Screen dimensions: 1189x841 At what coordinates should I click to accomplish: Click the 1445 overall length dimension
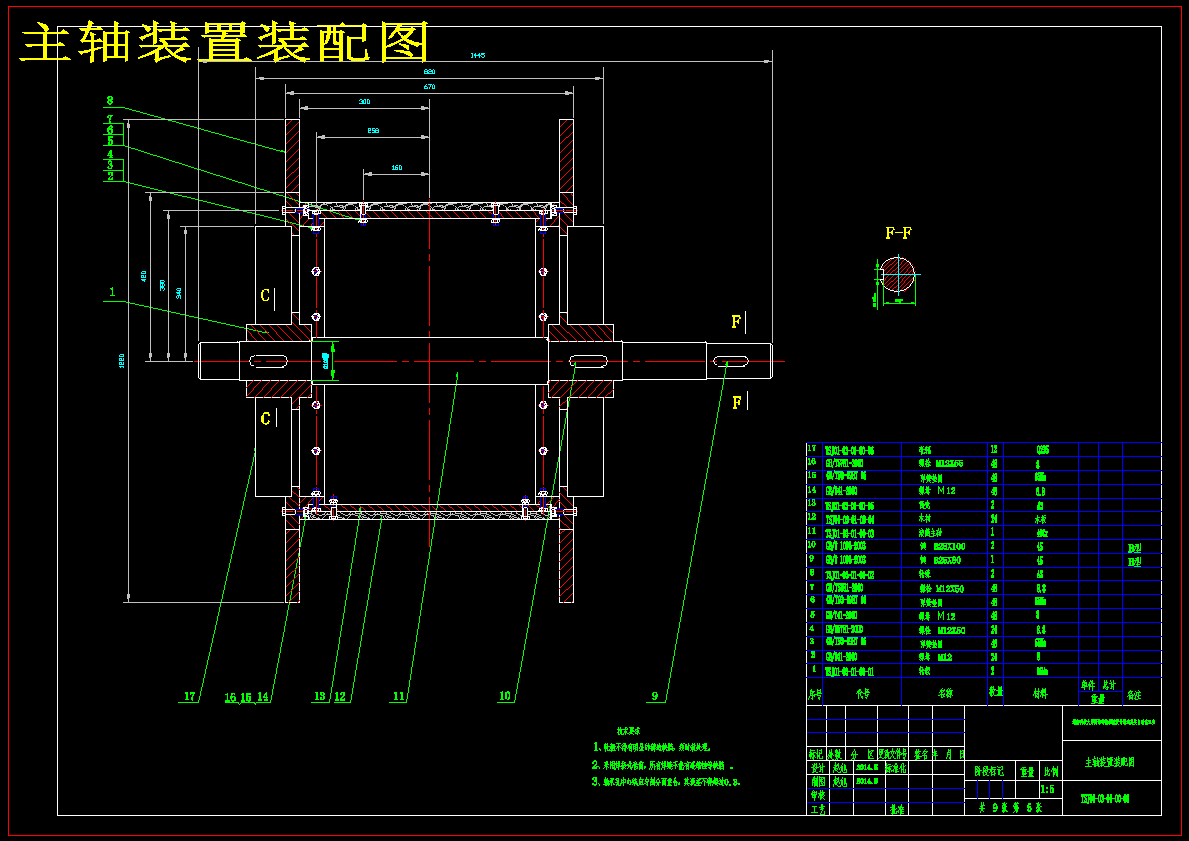[x=478, y=55]
